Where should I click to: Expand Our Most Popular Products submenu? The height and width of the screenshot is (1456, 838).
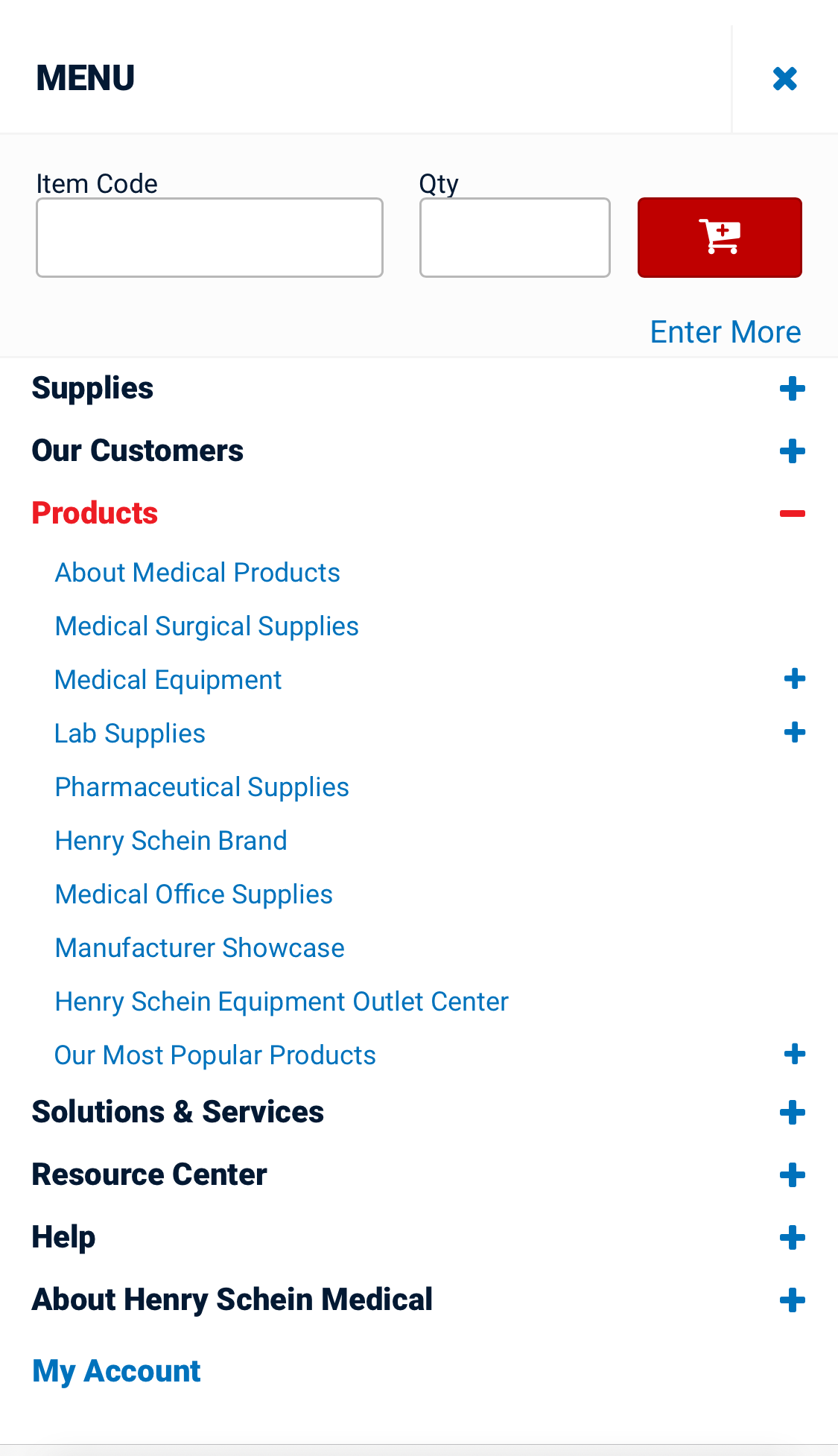pyautogui.click(x=794, y=1055)
